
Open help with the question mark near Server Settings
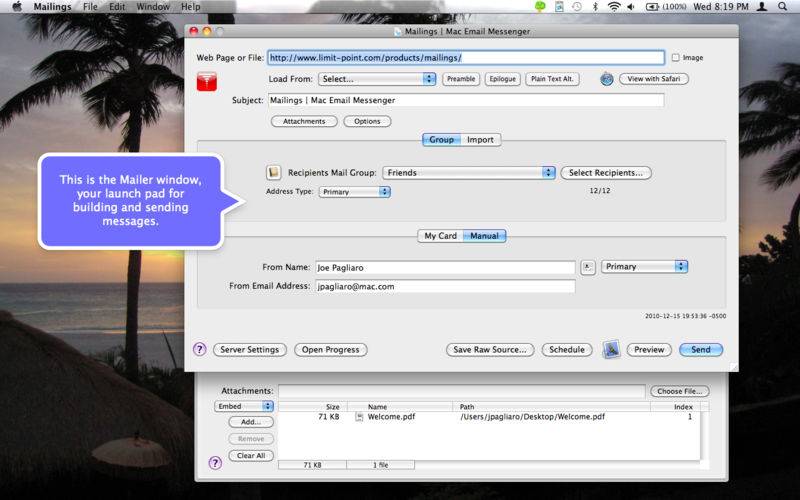pyautogui.click(x=199, y=349)
